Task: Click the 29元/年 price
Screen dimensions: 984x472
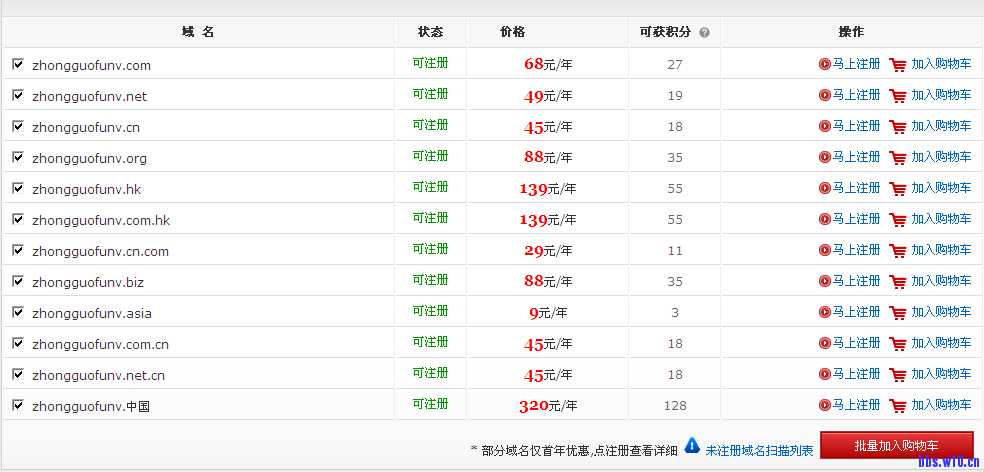Action: (x=548, y=251)
